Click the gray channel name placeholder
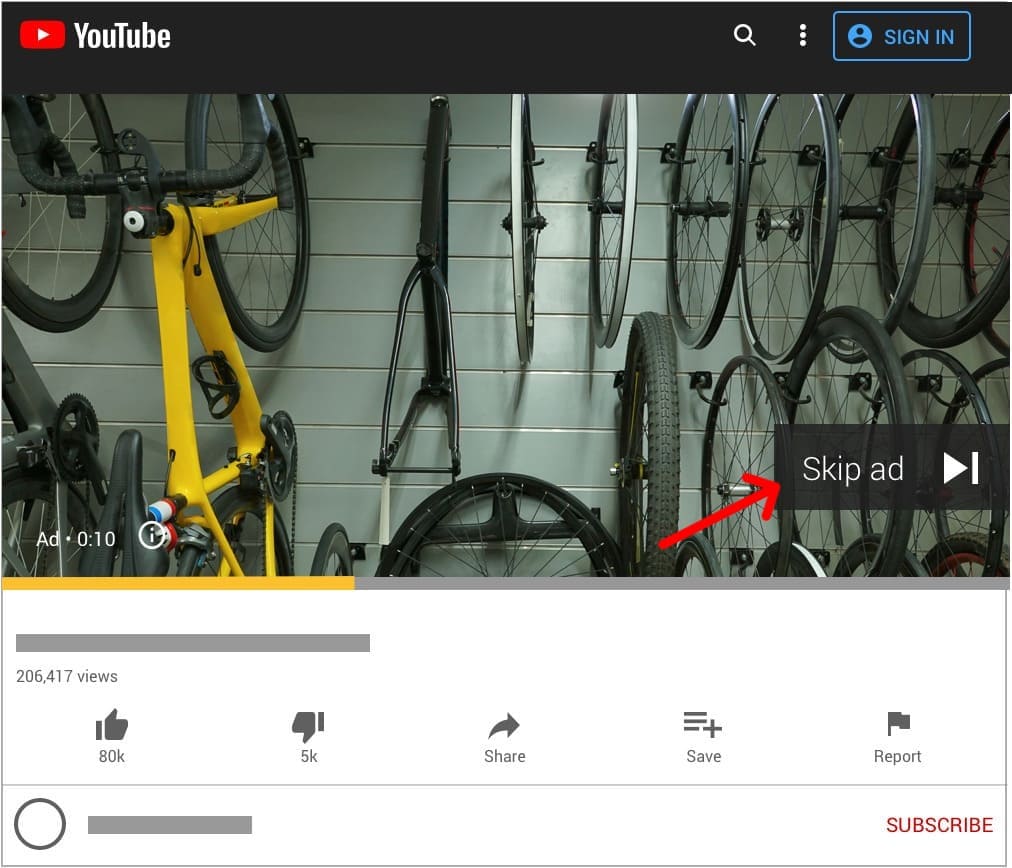Image resolution: width=1012 pixels, height=868 pixels. coord(170,825)
